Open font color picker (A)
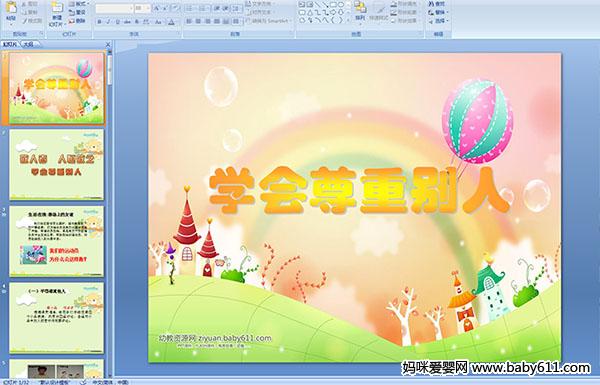The width and height of the screenshot is (600, 385). [171, 22]
